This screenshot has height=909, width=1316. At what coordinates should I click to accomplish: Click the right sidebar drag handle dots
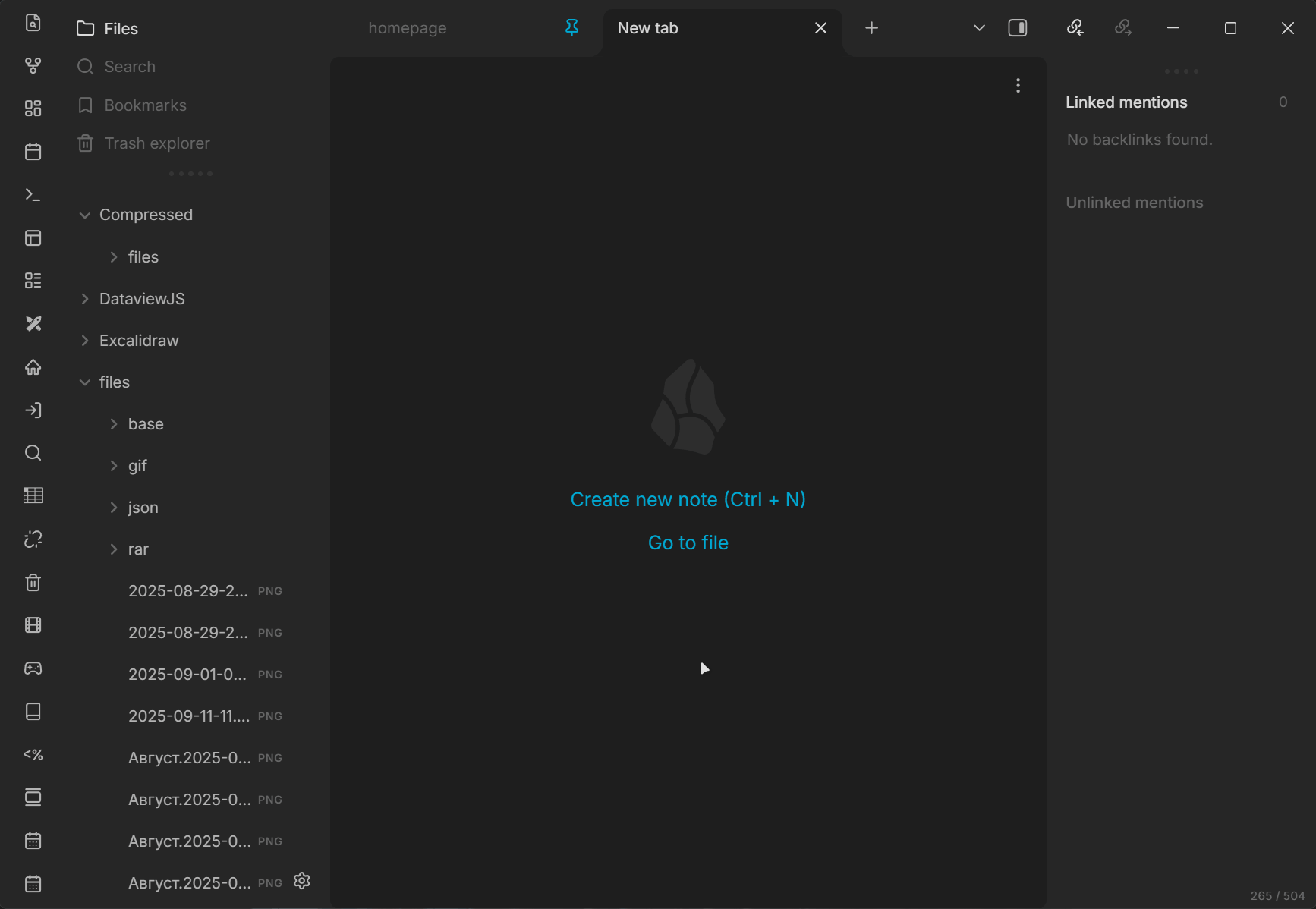coord(1181,71)
